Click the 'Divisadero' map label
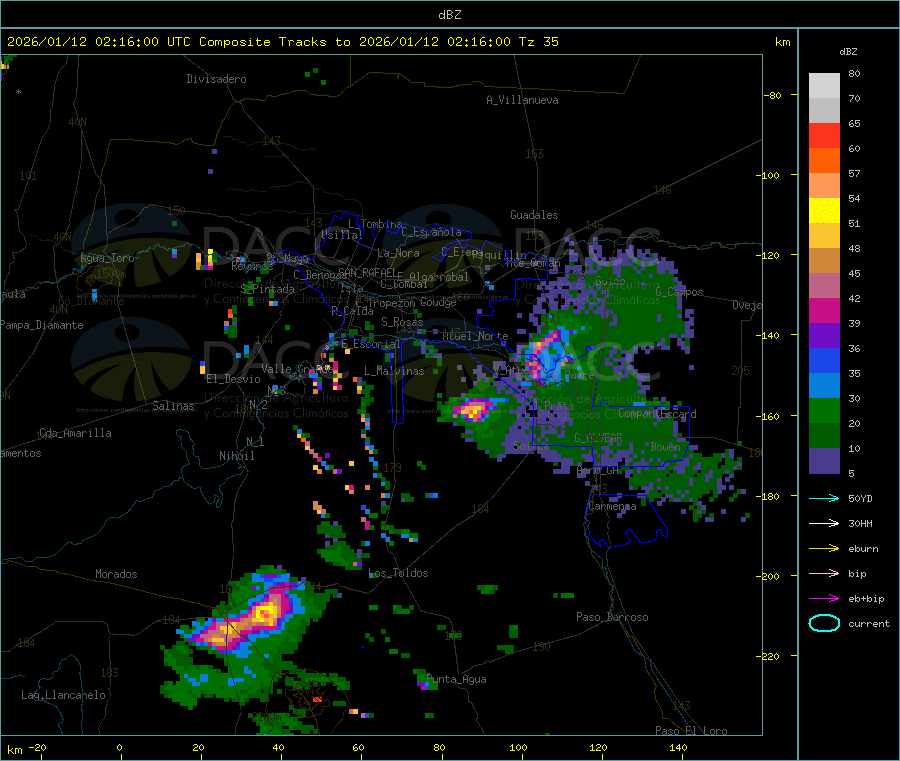 tap(216, 79)
